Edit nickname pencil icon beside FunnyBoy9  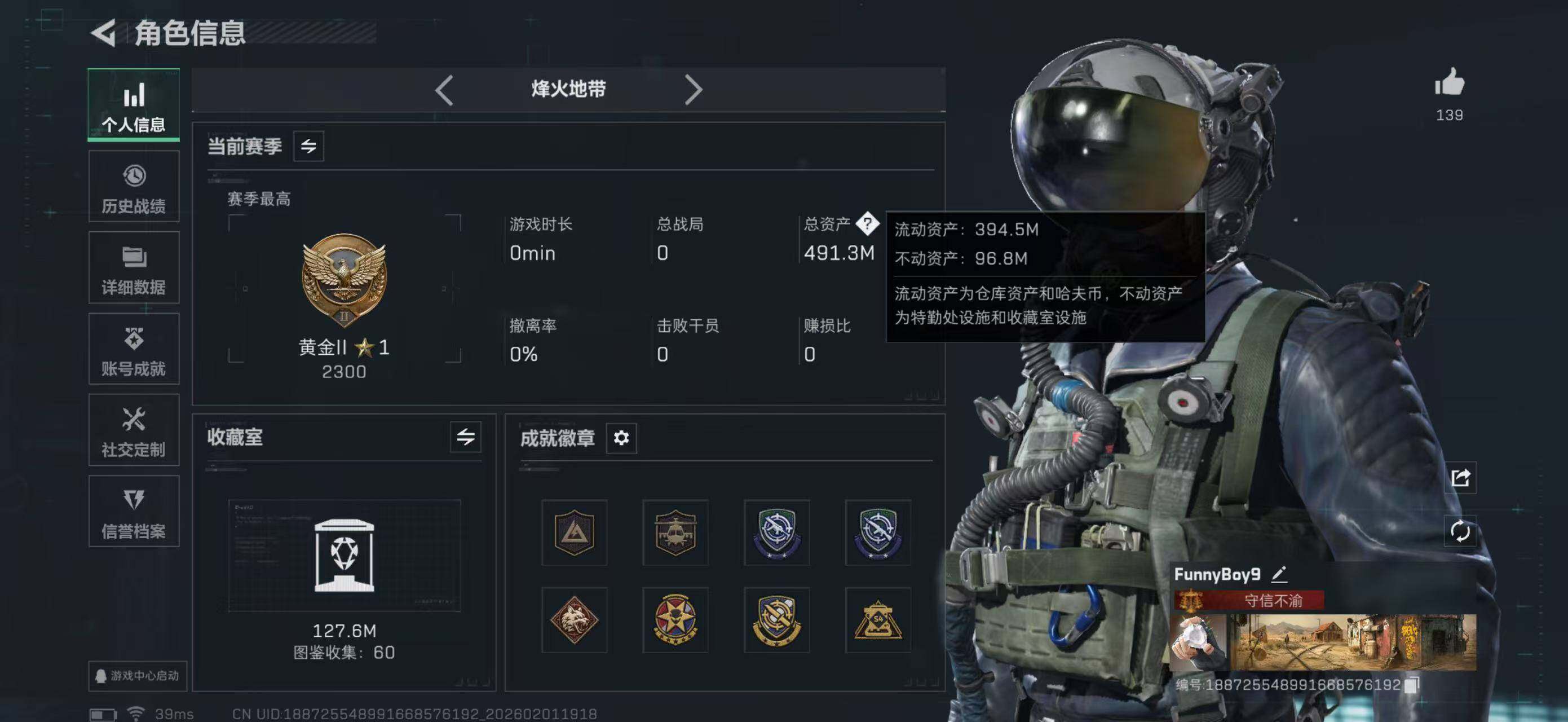(1279, 574)
